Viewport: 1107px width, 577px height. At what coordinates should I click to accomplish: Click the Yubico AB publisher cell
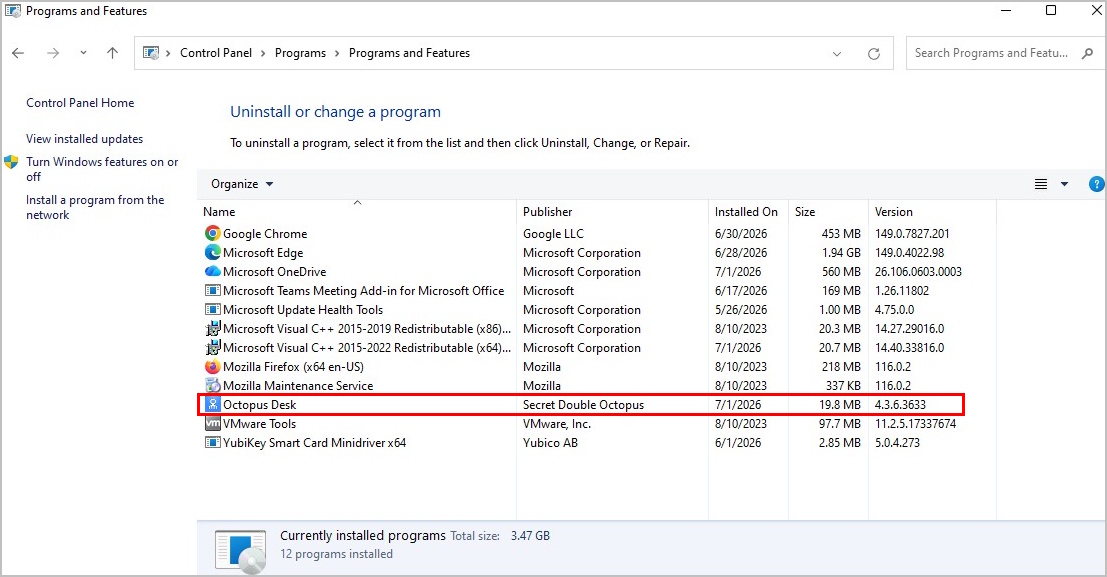click(x=550, y=444)
